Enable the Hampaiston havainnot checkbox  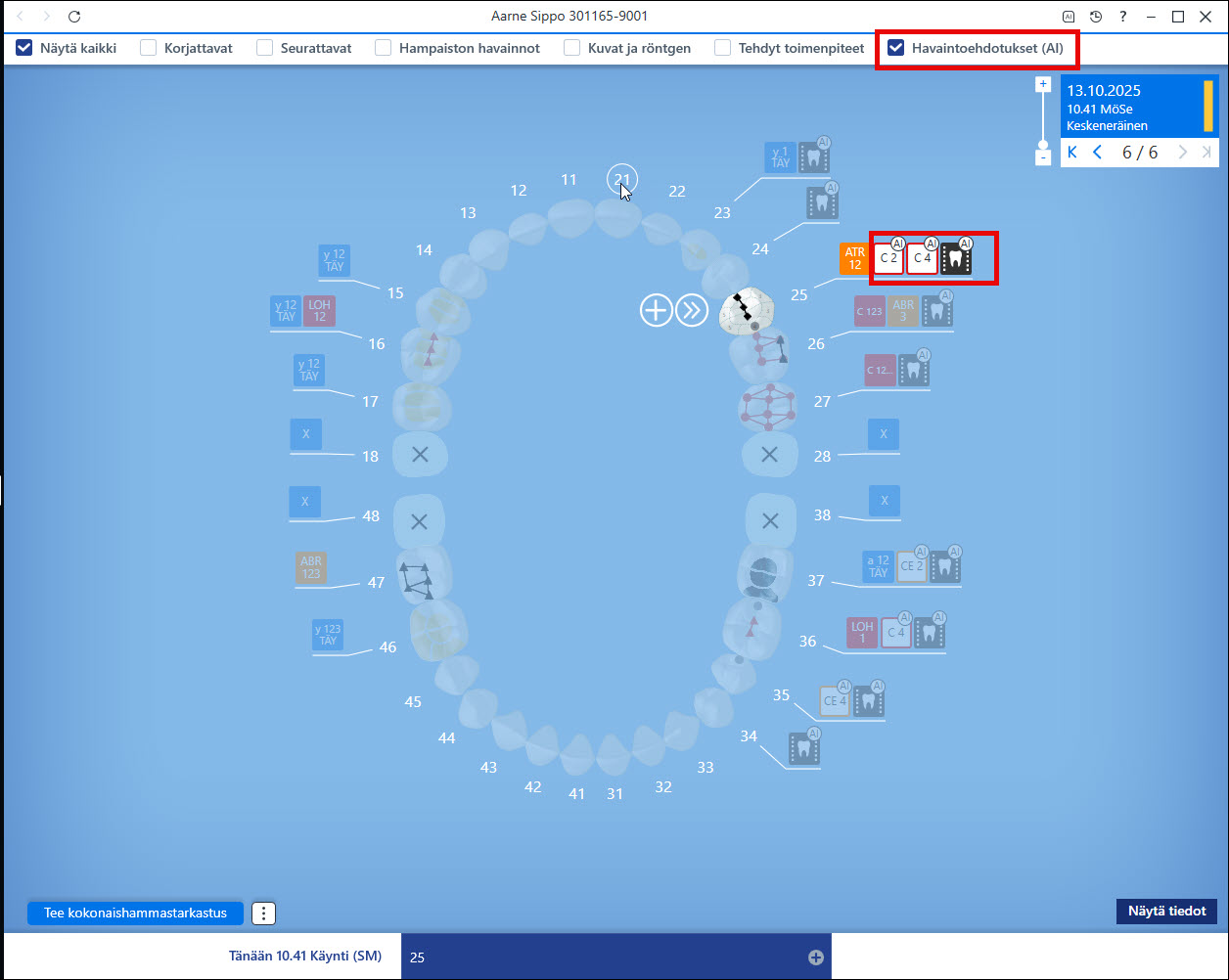(x=383, y=47)
